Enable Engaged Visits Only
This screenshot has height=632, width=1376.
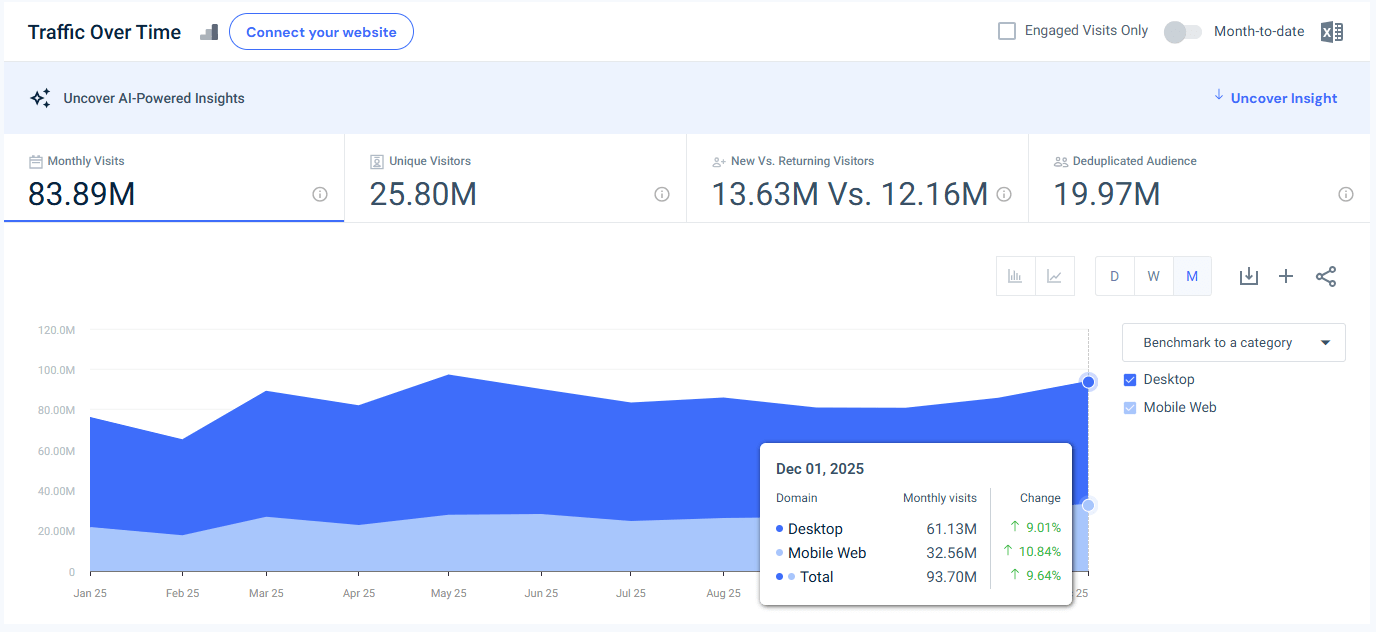(x=1006, y=30)
